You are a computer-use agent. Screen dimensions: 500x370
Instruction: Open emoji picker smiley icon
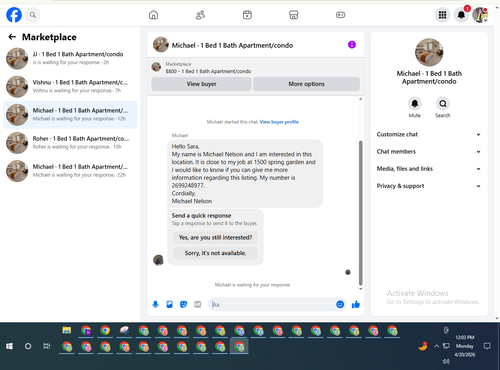(340, 304)
